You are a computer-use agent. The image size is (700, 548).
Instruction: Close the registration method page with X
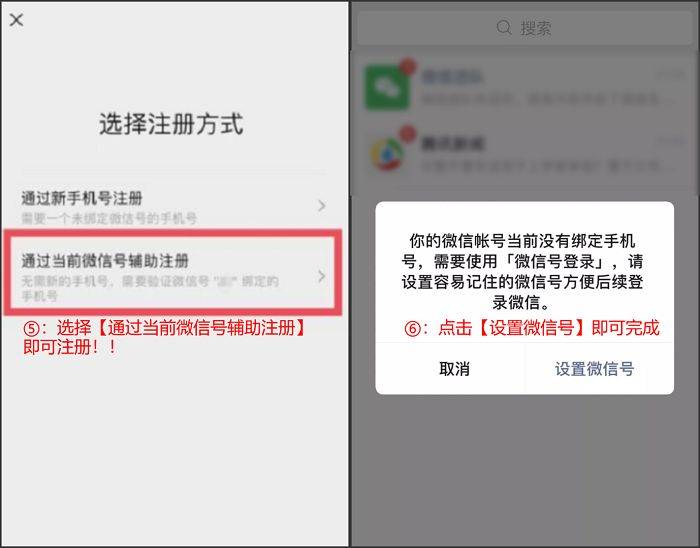tap(17, 20)
